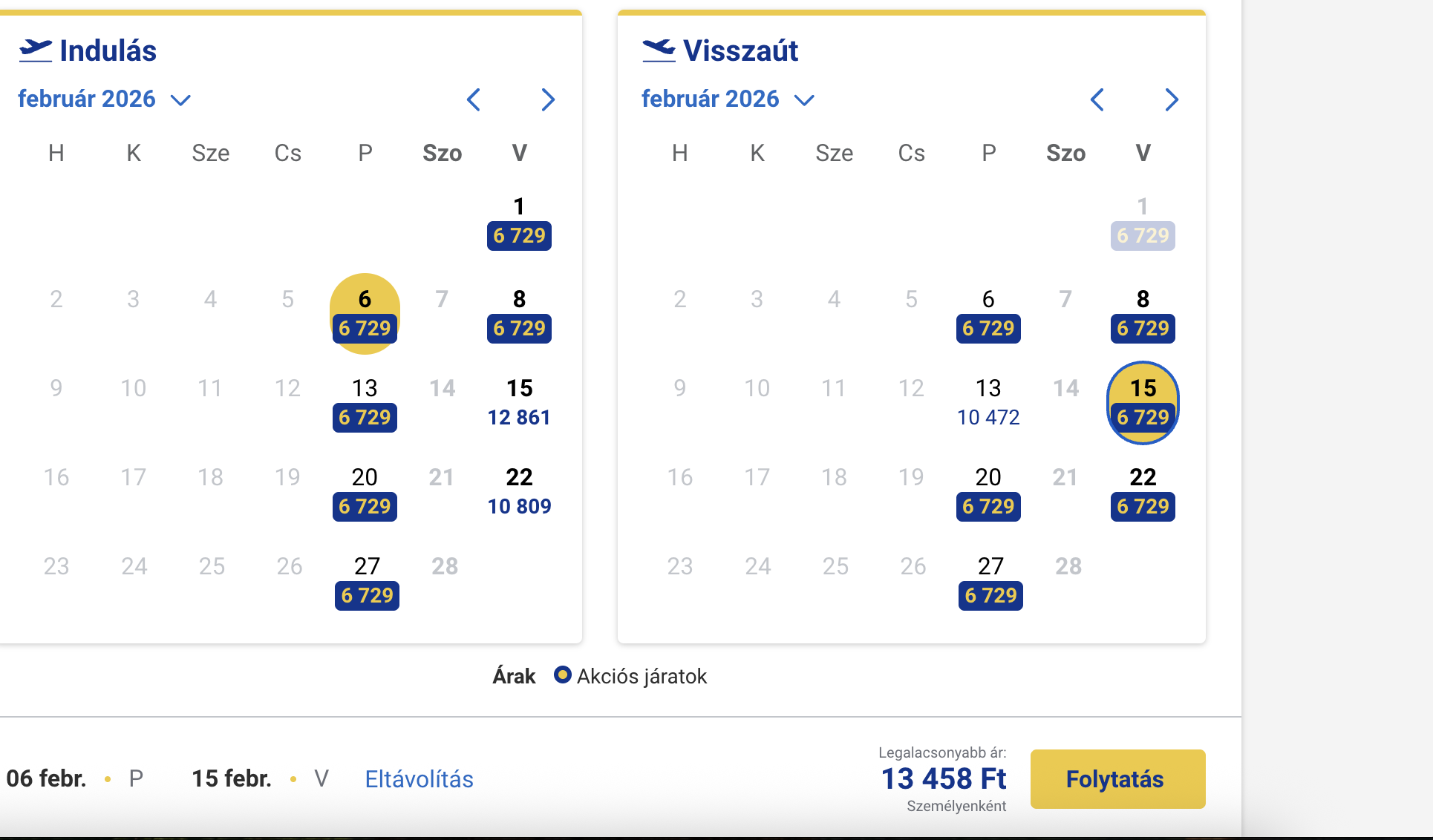
Task: Go to previous month in Indulás calendar
Action: (474, 99)
